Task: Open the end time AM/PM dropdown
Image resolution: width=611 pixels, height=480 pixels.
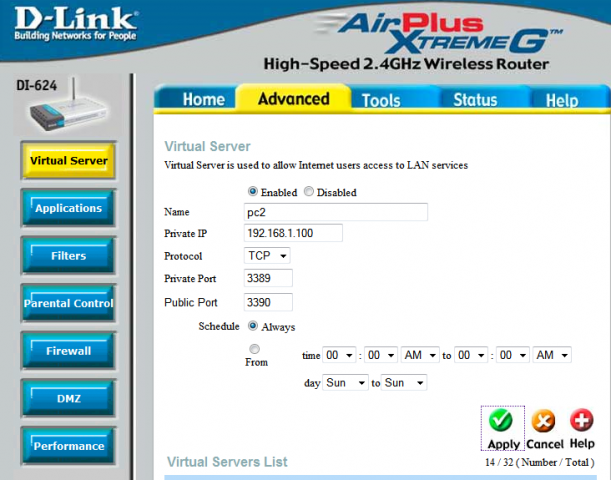Action: [552, 355]
